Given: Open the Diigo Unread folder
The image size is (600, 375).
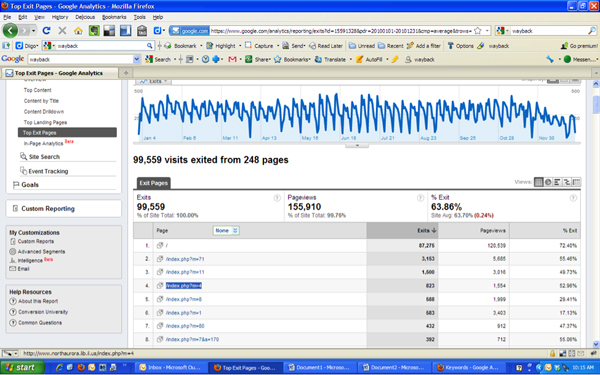Looking at the screenshot, I should point(362,46).
